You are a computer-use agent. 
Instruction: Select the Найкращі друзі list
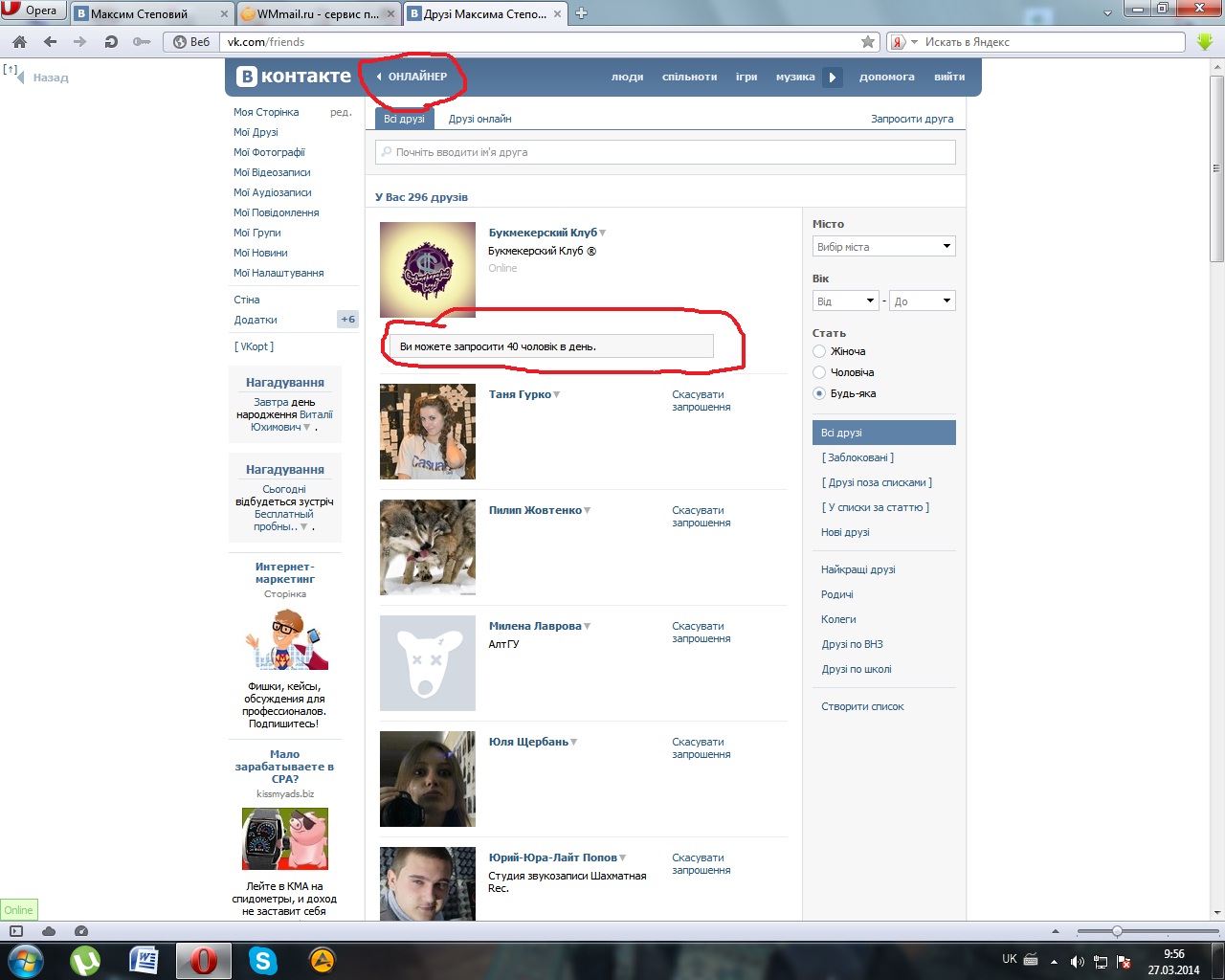coord(857,569)
